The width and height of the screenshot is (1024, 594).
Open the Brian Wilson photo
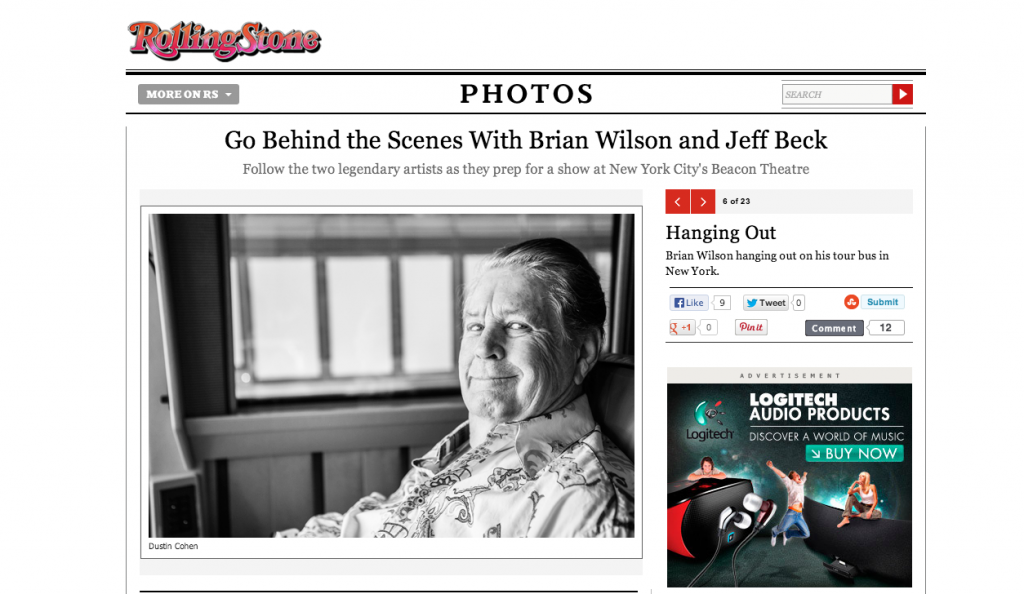coord(391,375)
